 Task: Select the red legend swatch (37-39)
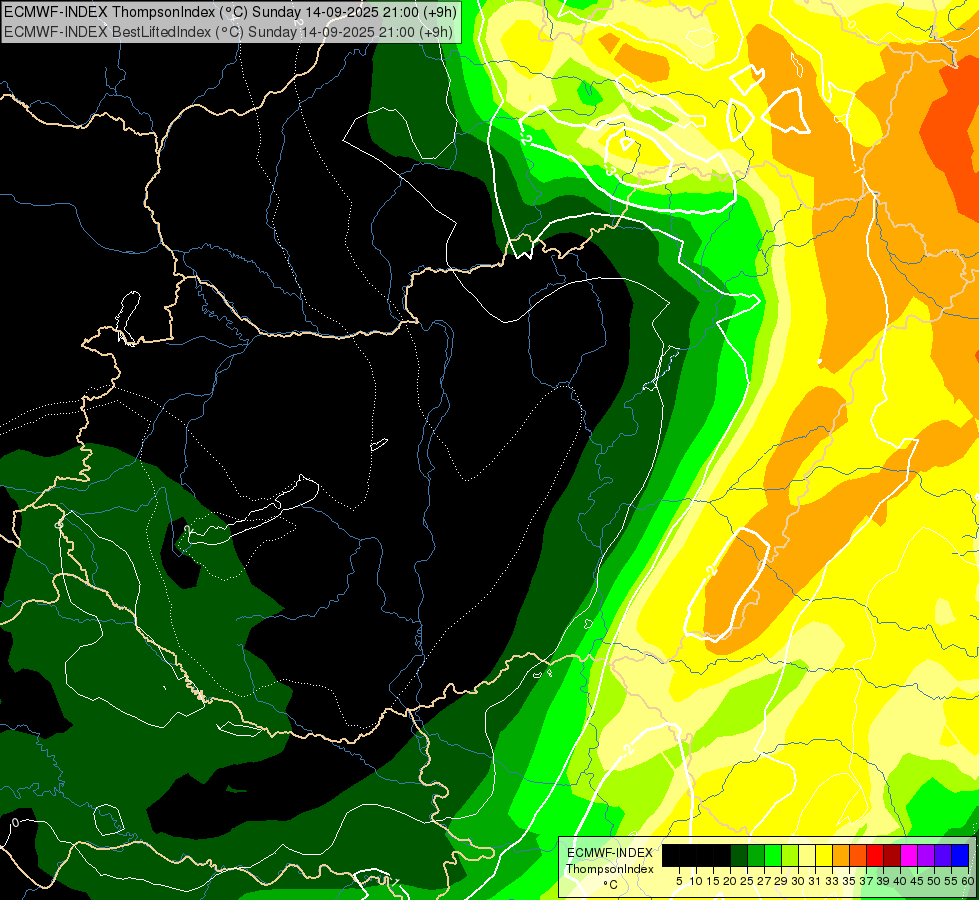[x=875, y=855]
